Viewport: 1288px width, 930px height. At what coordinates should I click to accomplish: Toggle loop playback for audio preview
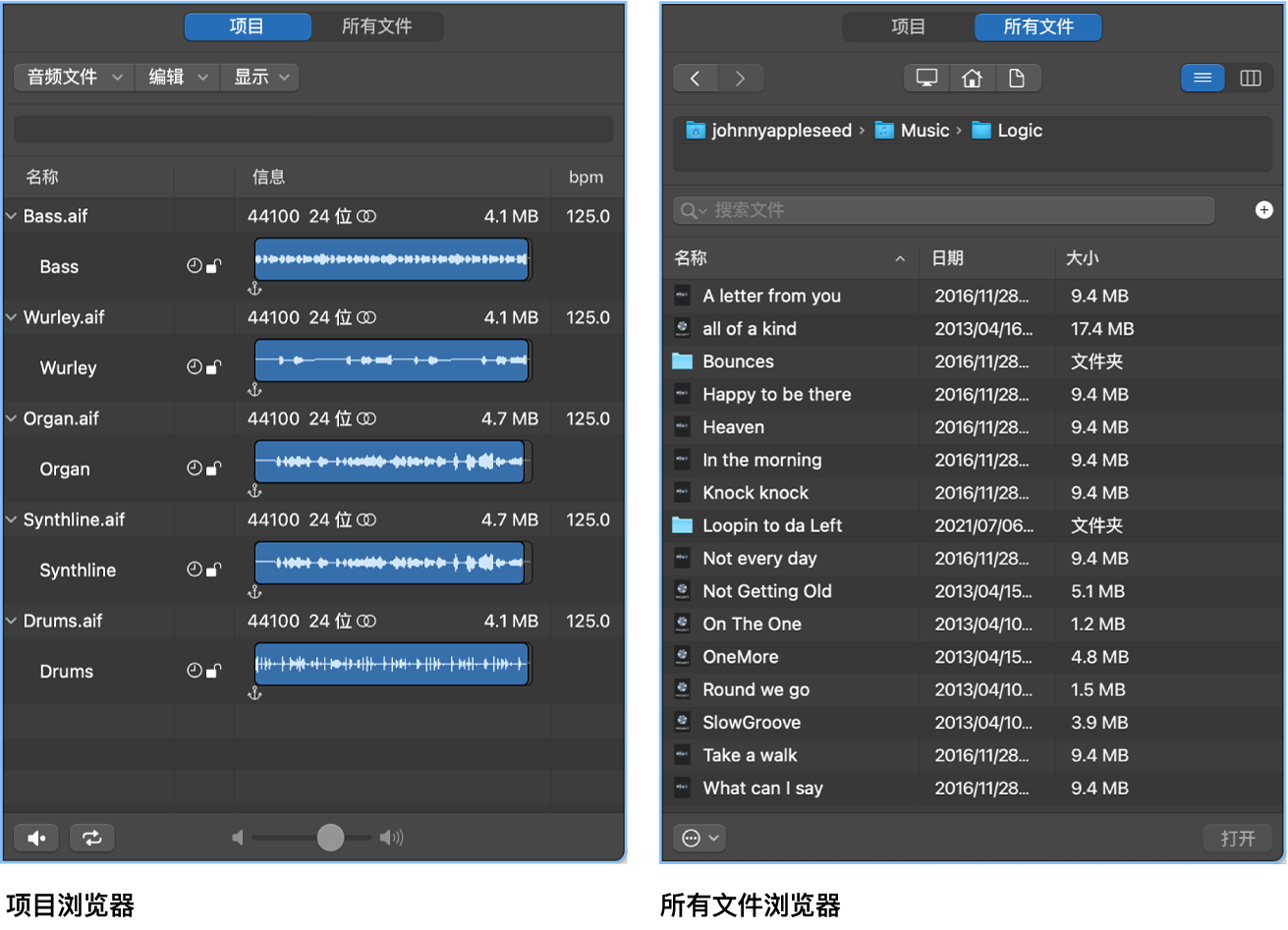(91, 838)
